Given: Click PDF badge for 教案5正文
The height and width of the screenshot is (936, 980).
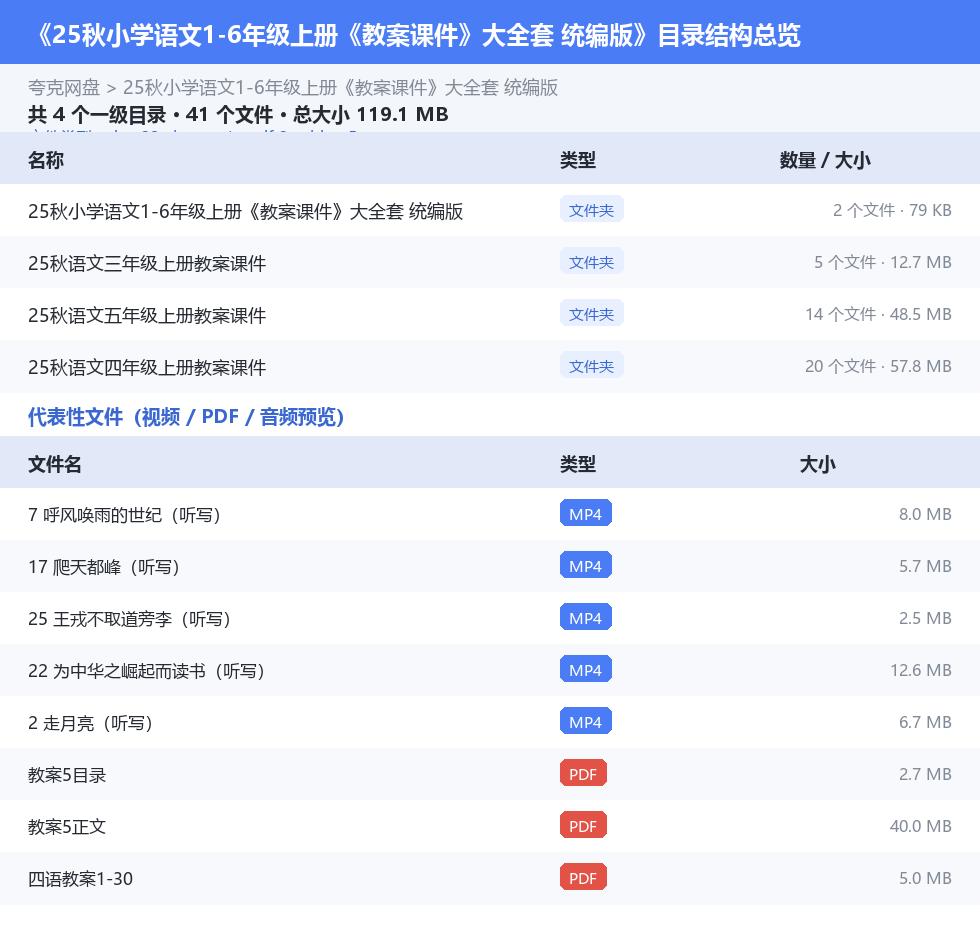Looking at the screenshot, I should coord(583,825).
